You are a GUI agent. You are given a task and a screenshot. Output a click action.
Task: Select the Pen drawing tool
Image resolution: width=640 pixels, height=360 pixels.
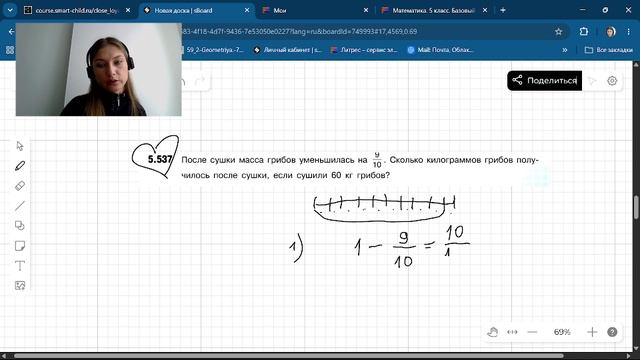click(20, 166)
